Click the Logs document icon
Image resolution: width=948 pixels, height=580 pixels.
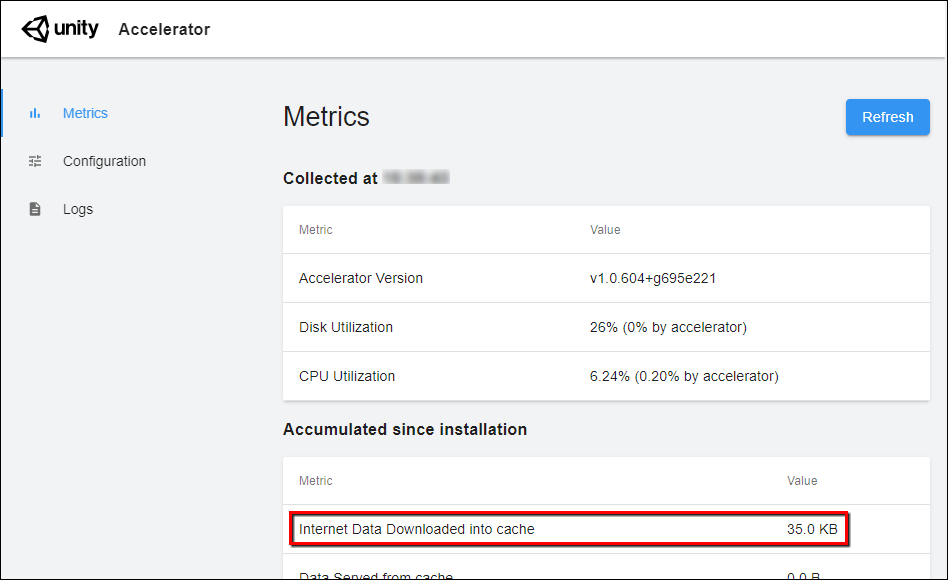point(35,209)
